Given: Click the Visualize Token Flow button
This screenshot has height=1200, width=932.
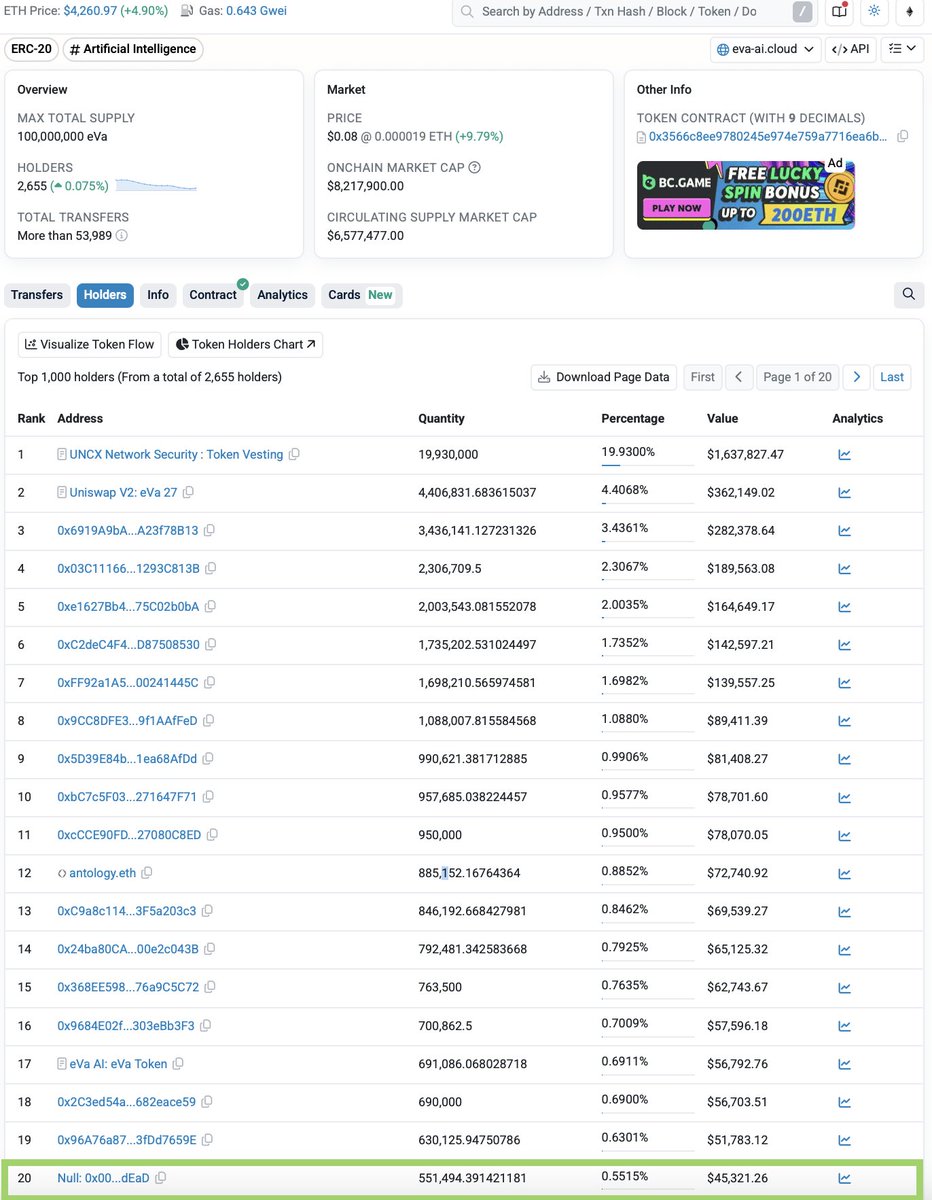Looking at the screenshot, I should (x=90, y=344).
